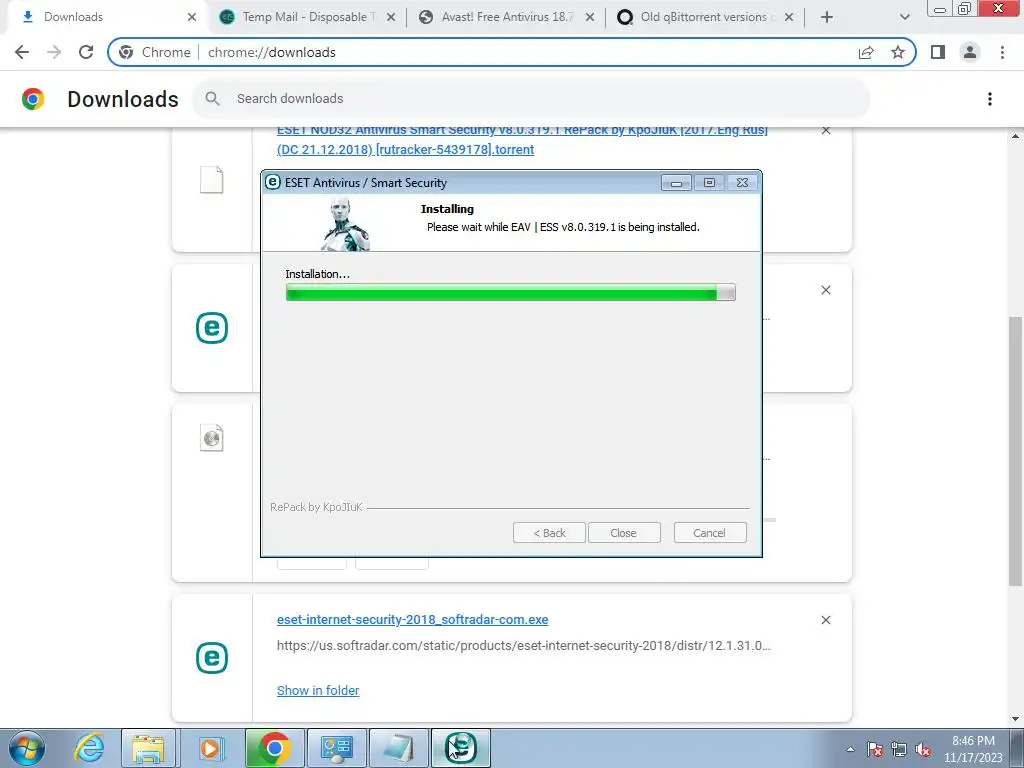The image size is (1024, 768).
Task: Click ESET icon of eset-internet-security-2018 download
Action: click(212, 658)
